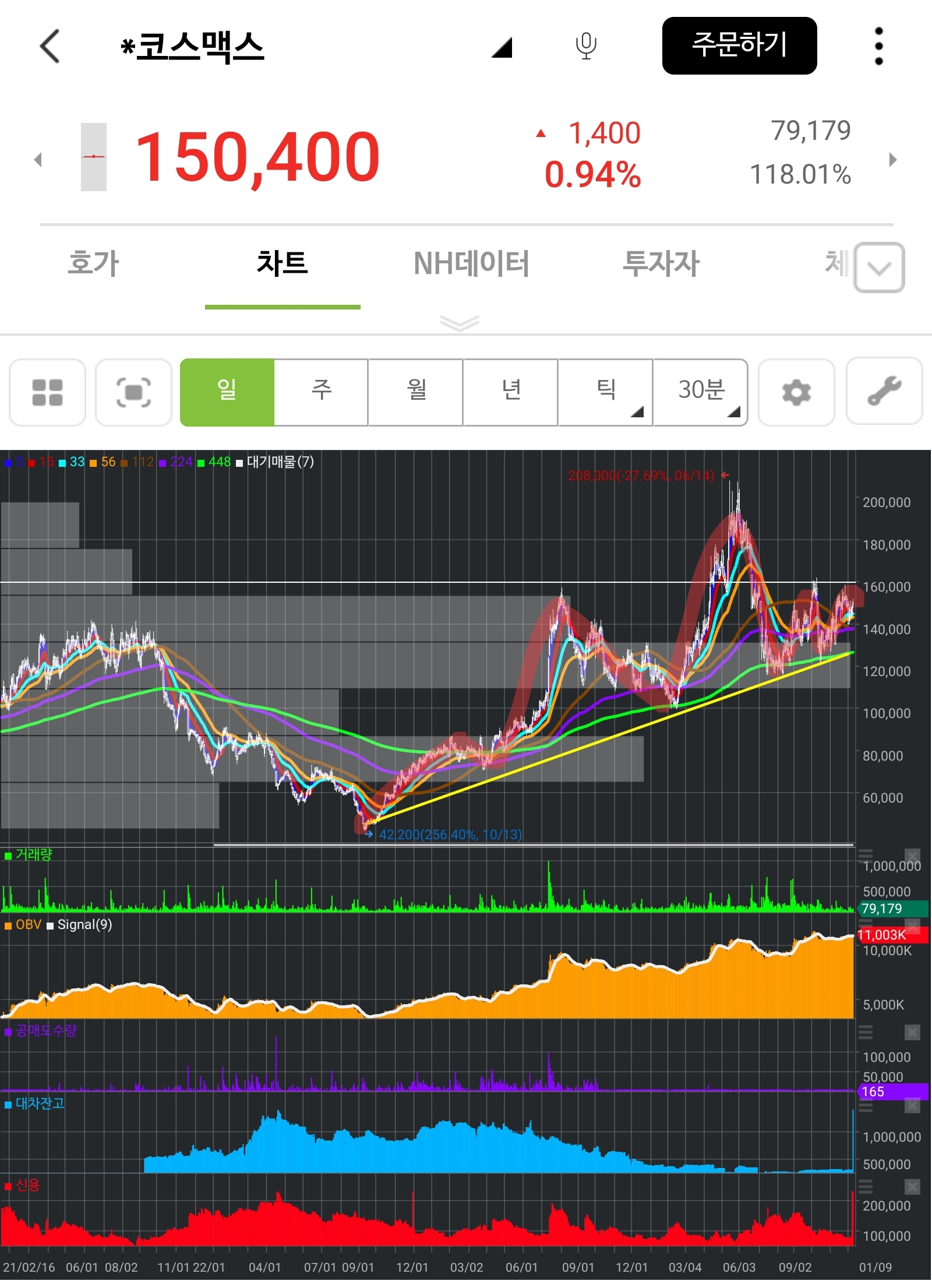Tap the OBV indicator label
This screenshot has height=1288, width=932.
pos(23,925)
